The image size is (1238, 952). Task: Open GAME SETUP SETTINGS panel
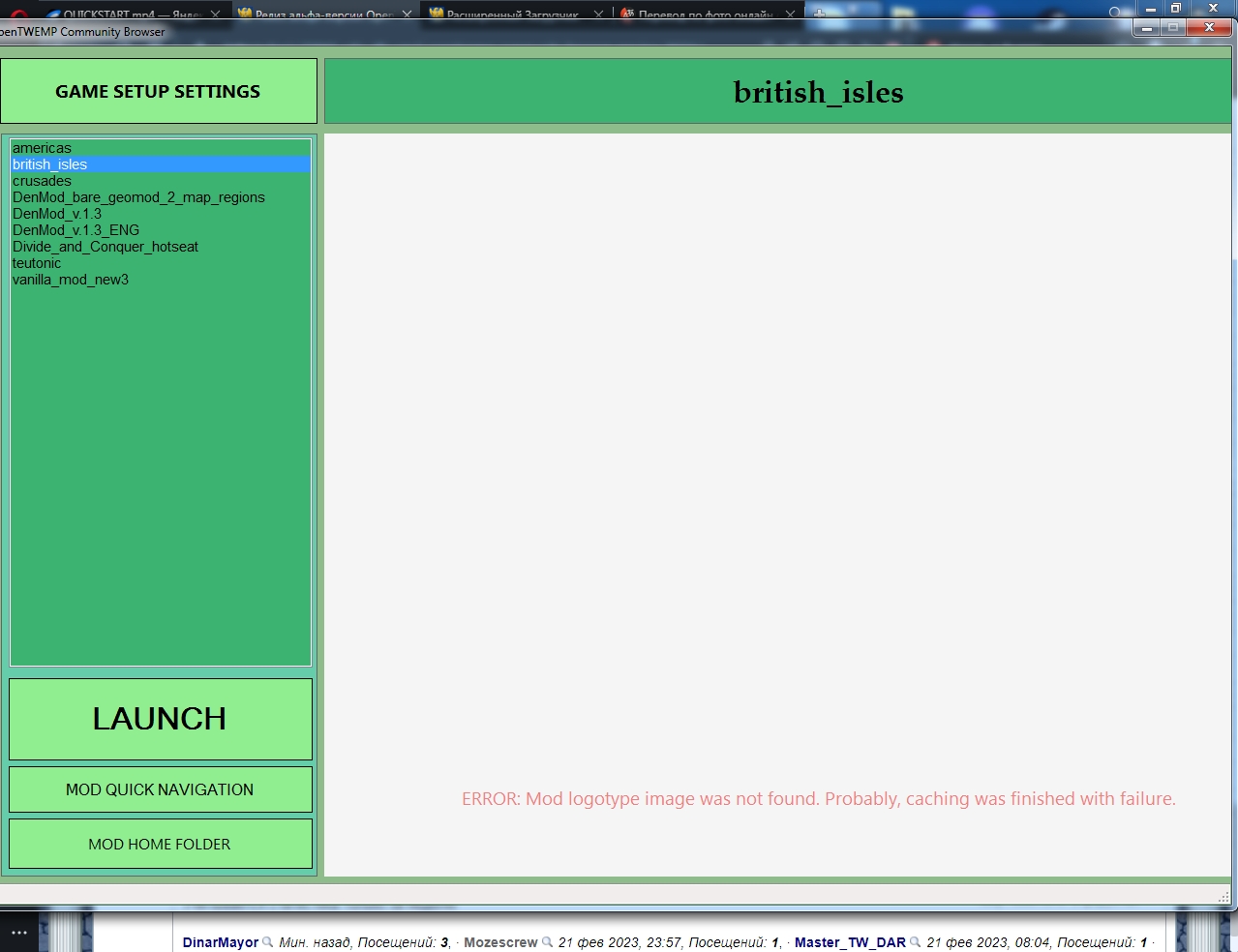159,91
